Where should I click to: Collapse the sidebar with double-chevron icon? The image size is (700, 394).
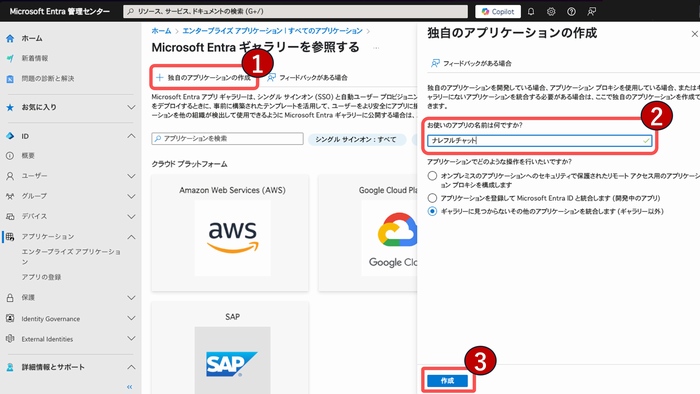click(x=129, y=387)
